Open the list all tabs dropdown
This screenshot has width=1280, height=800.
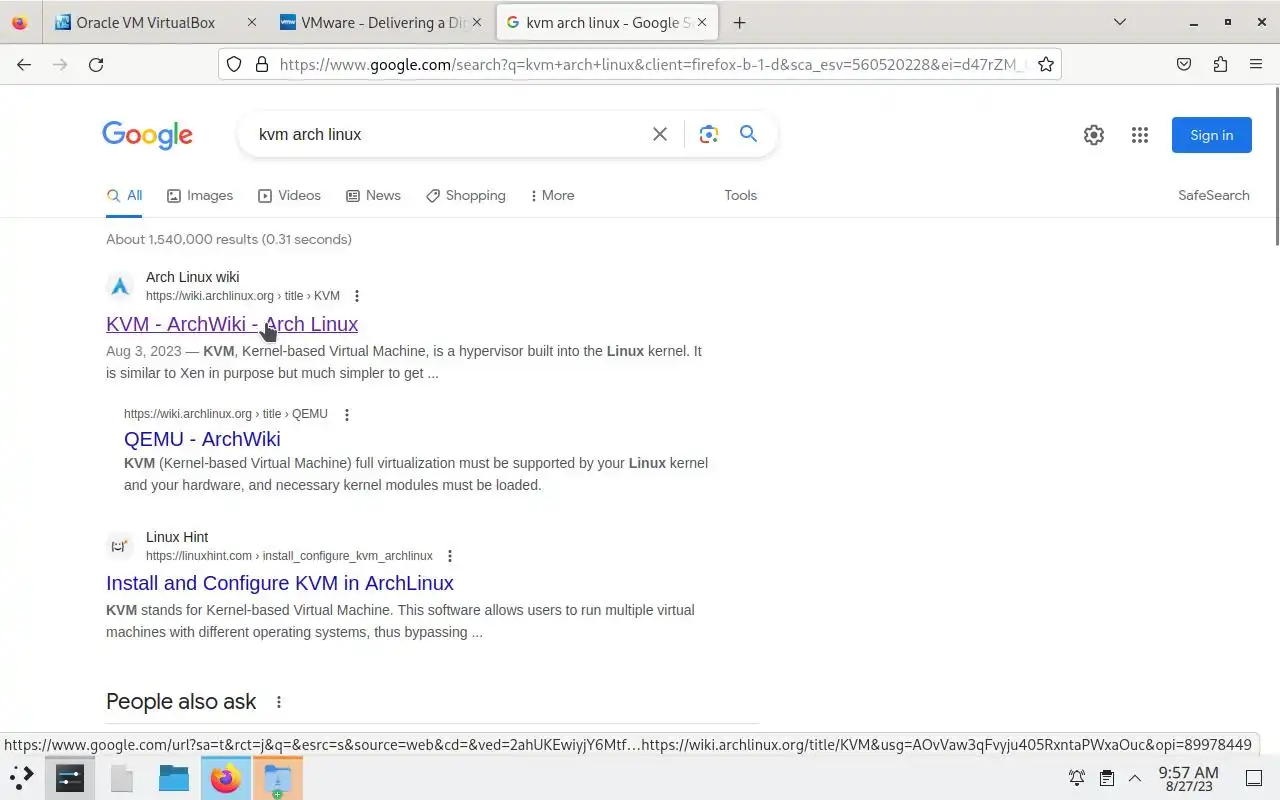[1119, 22]
